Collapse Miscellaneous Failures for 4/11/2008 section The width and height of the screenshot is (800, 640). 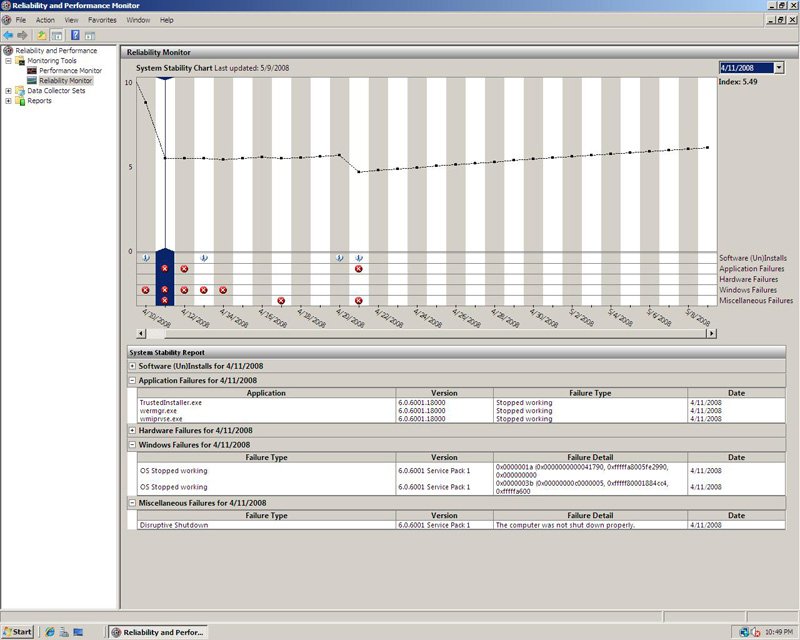coord(132,503)
